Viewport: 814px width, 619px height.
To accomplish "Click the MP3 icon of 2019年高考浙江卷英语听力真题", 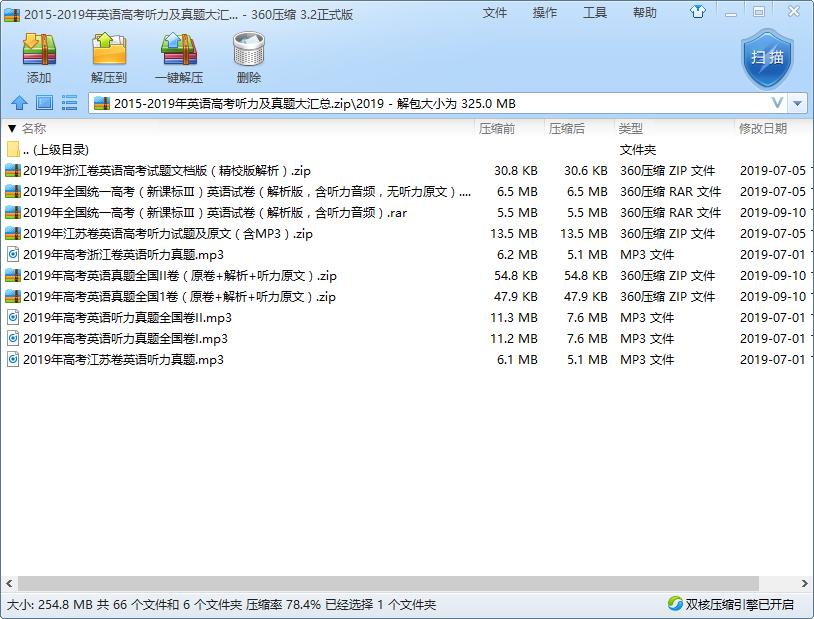I will pyautogui.click(x=13, y=255).
